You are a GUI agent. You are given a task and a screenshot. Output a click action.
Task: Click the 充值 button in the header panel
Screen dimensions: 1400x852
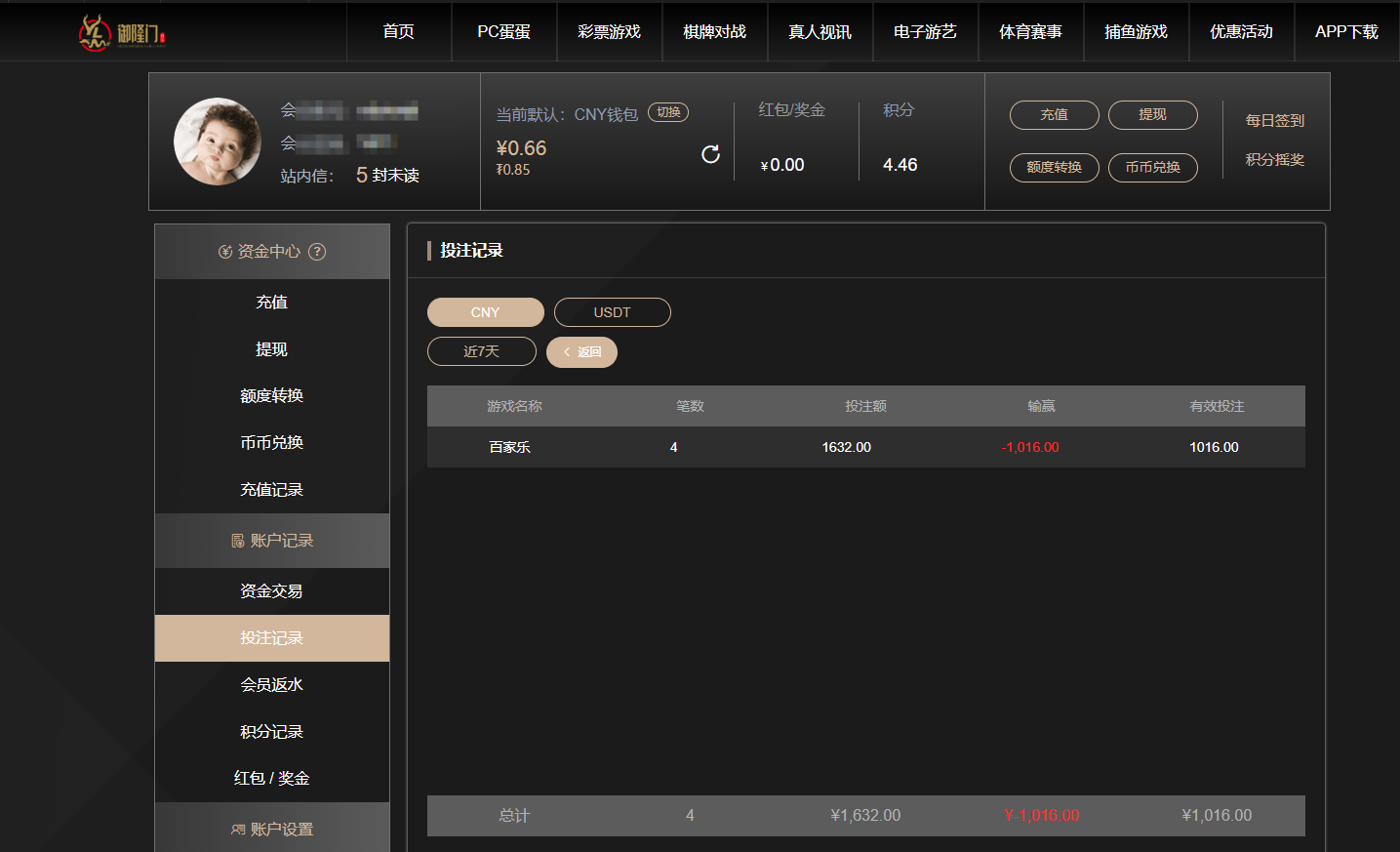point(1055,115)
